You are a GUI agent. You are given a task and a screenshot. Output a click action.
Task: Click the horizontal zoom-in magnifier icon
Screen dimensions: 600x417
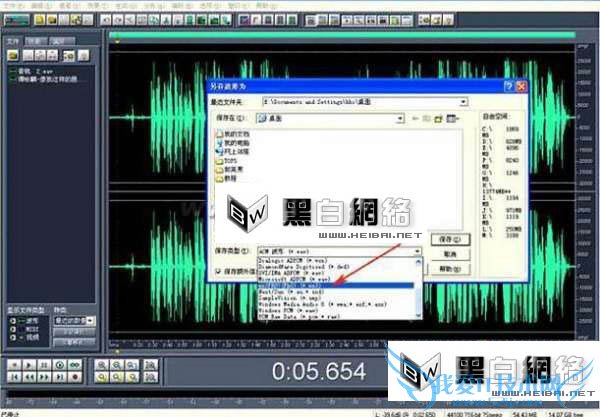[103, 364]
